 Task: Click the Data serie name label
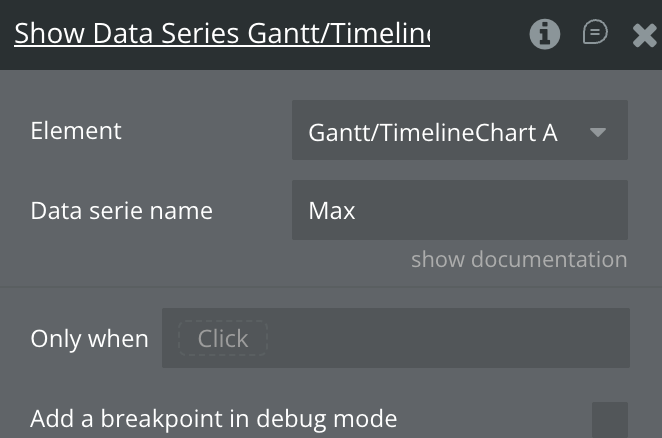(121, 211)
